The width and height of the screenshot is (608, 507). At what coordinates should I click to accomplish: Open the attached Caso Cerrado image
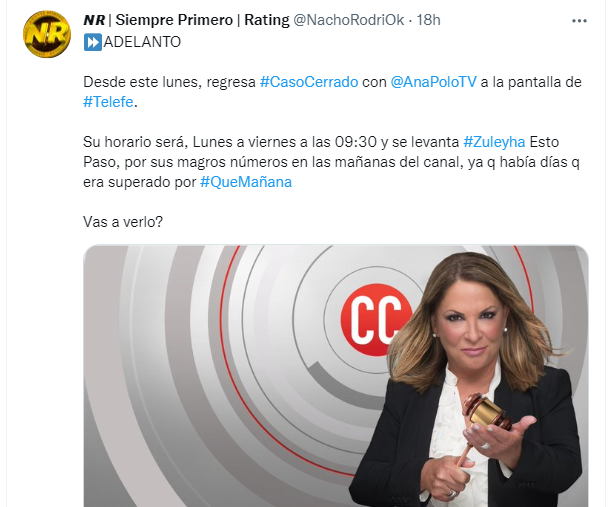336,376
